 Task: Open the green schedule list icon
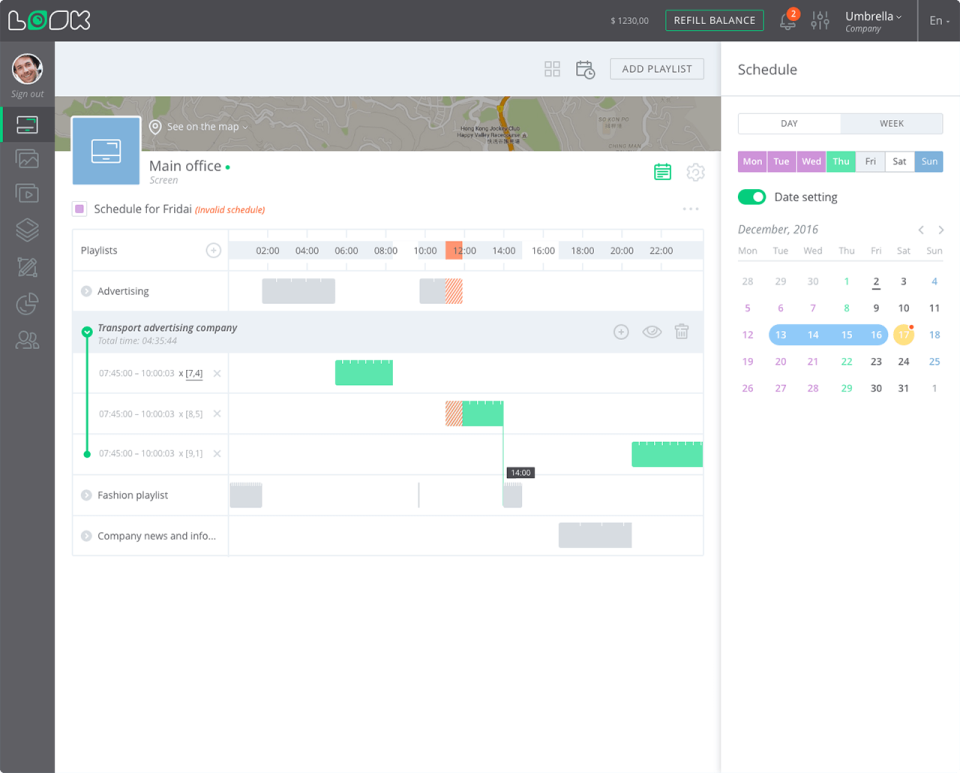pos(662,172)
